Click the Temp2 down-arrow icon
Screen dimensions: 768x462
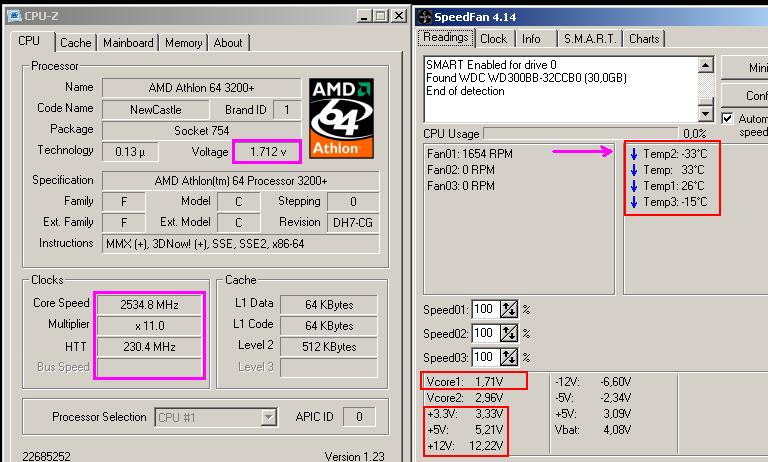point(634,154)
